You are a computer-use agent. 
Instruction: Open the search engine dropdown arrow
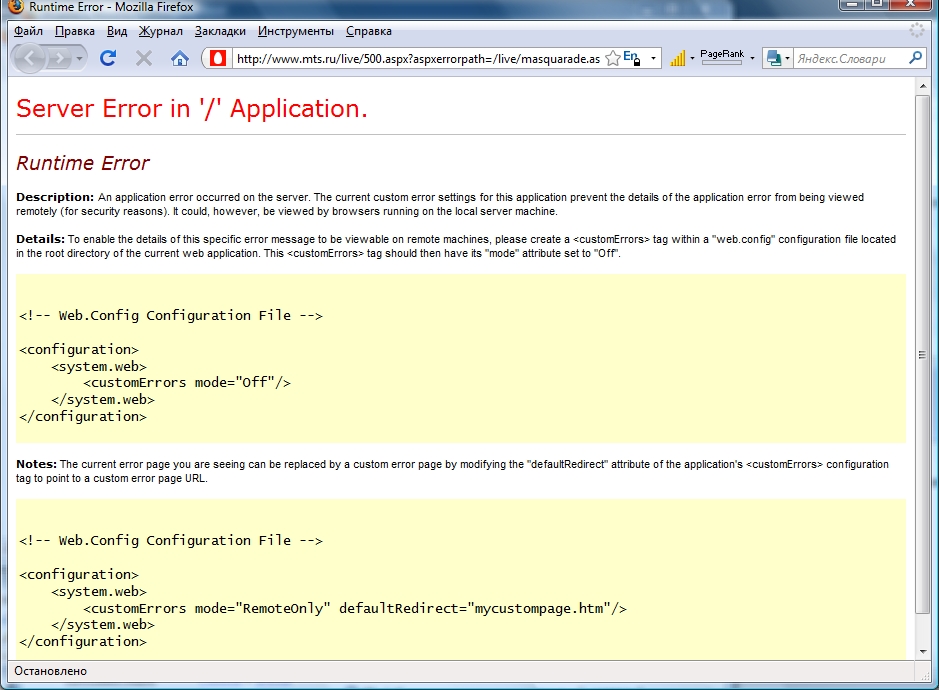(x=787, y=59)
